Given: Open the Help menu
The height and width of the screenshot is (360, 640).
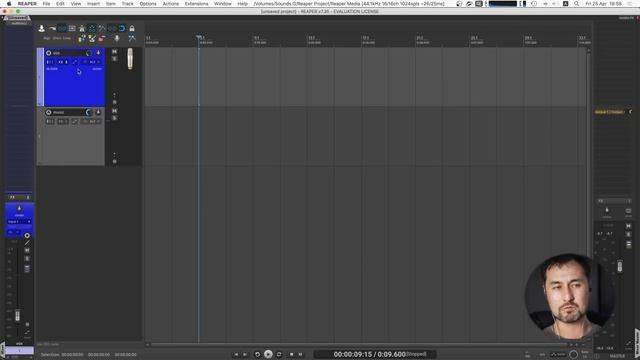Looking at the screenshot, I should [x=242, y=4].
